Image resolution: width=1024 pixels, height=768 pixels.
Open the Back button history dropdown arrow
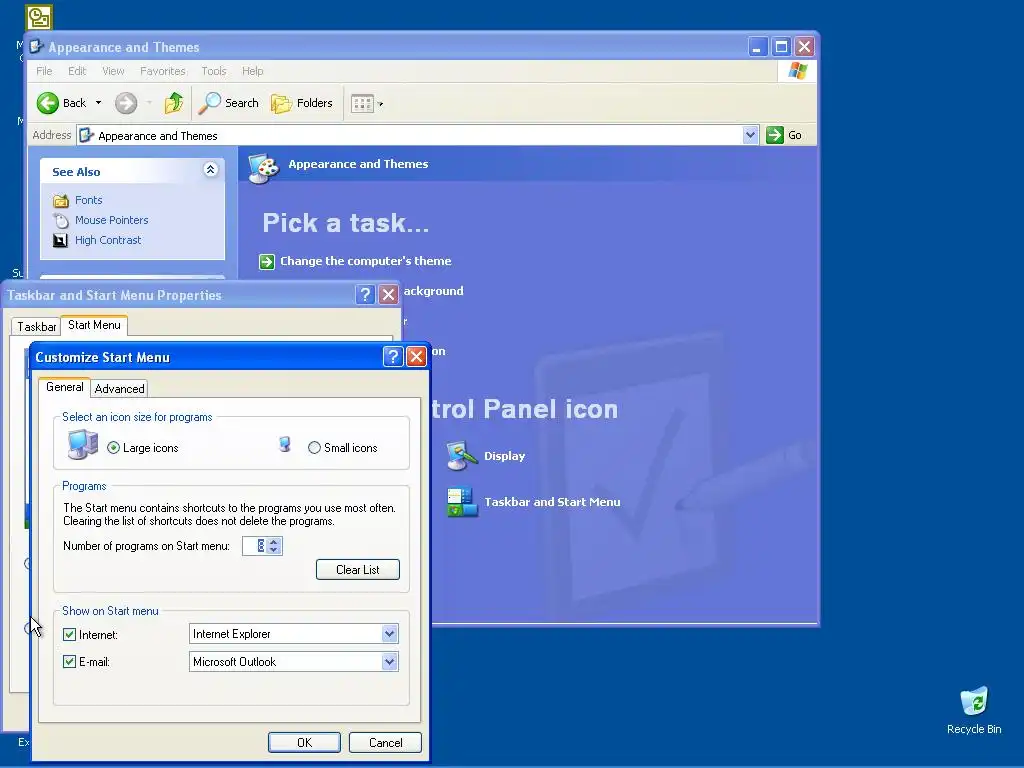point(99,103)
